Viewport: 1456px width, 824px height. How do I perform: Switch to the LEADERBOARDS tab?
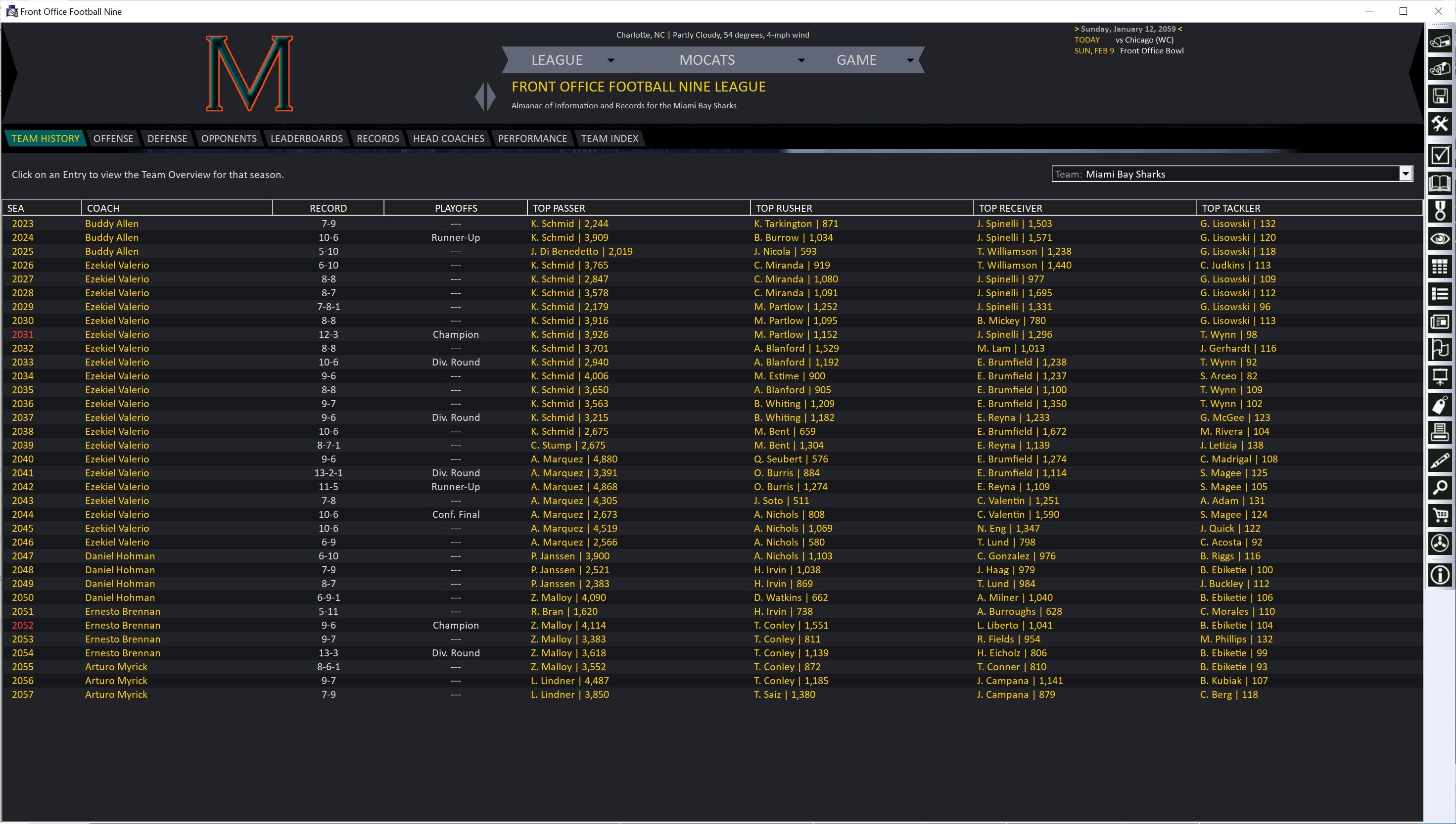point(306,138)
